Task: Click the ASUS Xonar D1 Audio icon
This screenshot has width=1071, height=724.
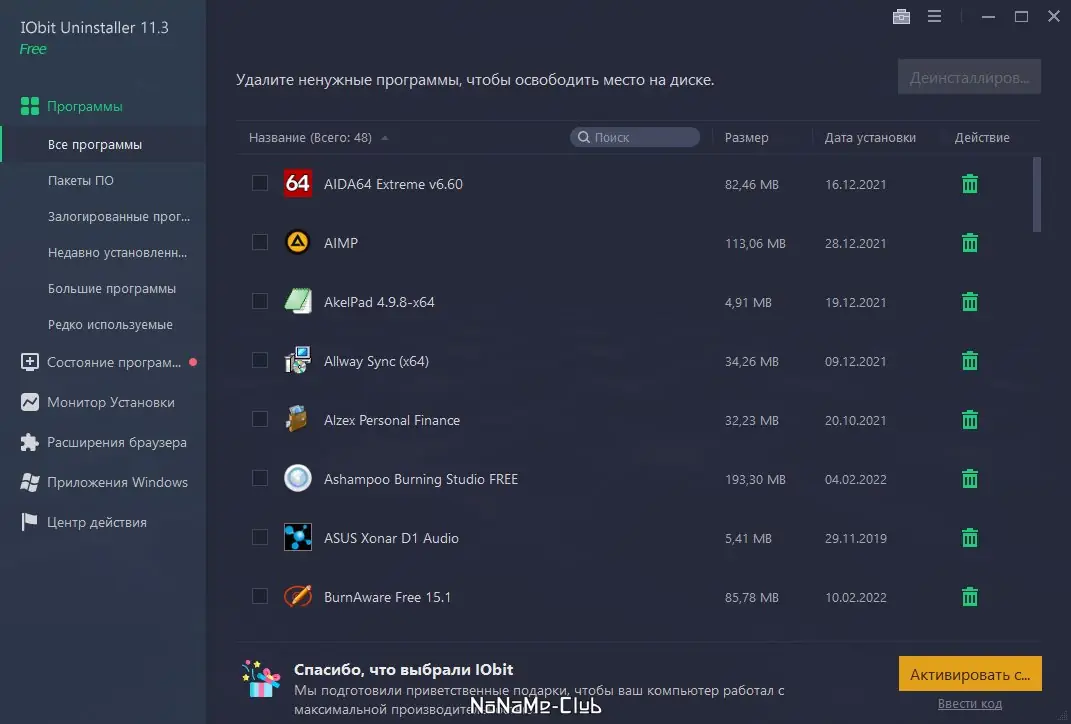Action: click(x=298, y=538)
